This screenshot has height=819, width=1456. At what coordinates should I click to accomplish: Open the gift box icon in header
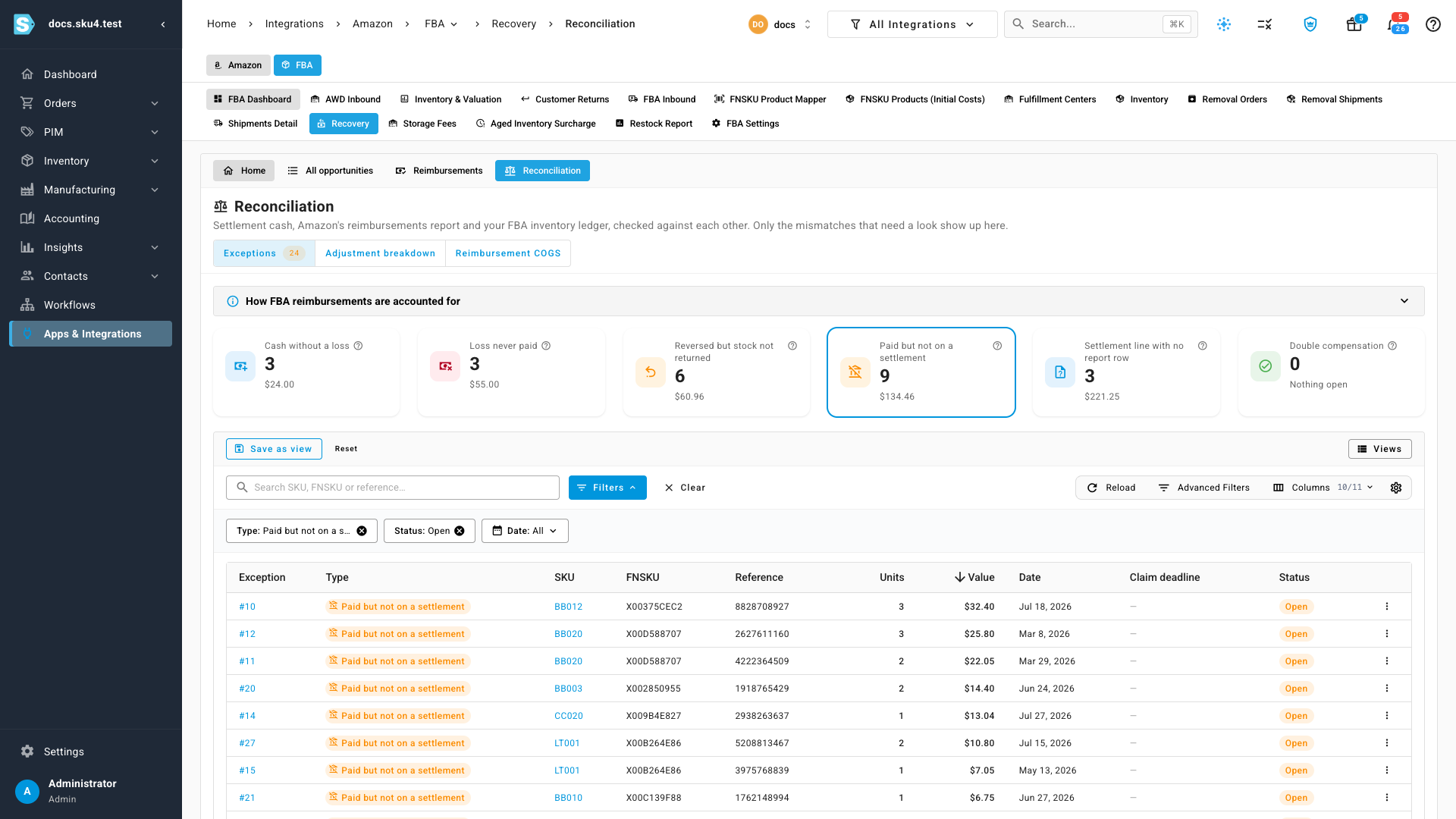(x=1354, y=24)
